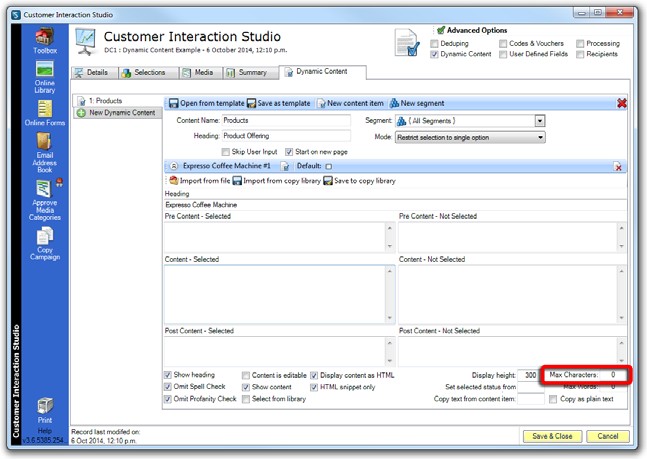Click the Heading Product Offering field
This screenshot has width=647, height=459.
point(286,136)
